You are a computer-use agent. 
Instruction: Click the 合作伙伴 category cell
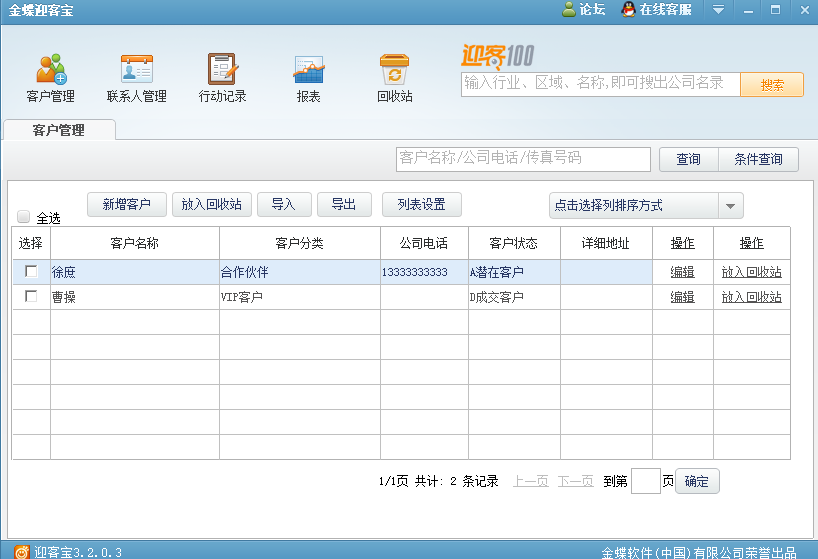(x=299, y=272)
